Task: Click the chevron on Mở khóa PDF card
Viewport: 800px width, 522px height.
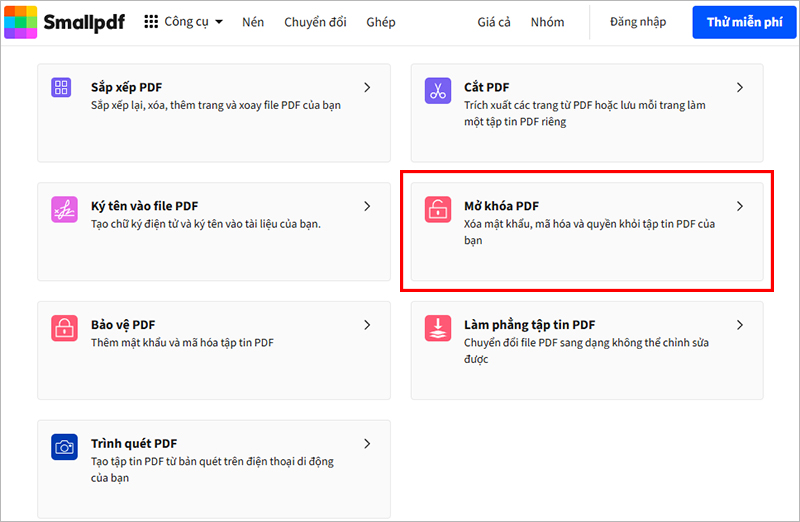Action: pos(740,206)
